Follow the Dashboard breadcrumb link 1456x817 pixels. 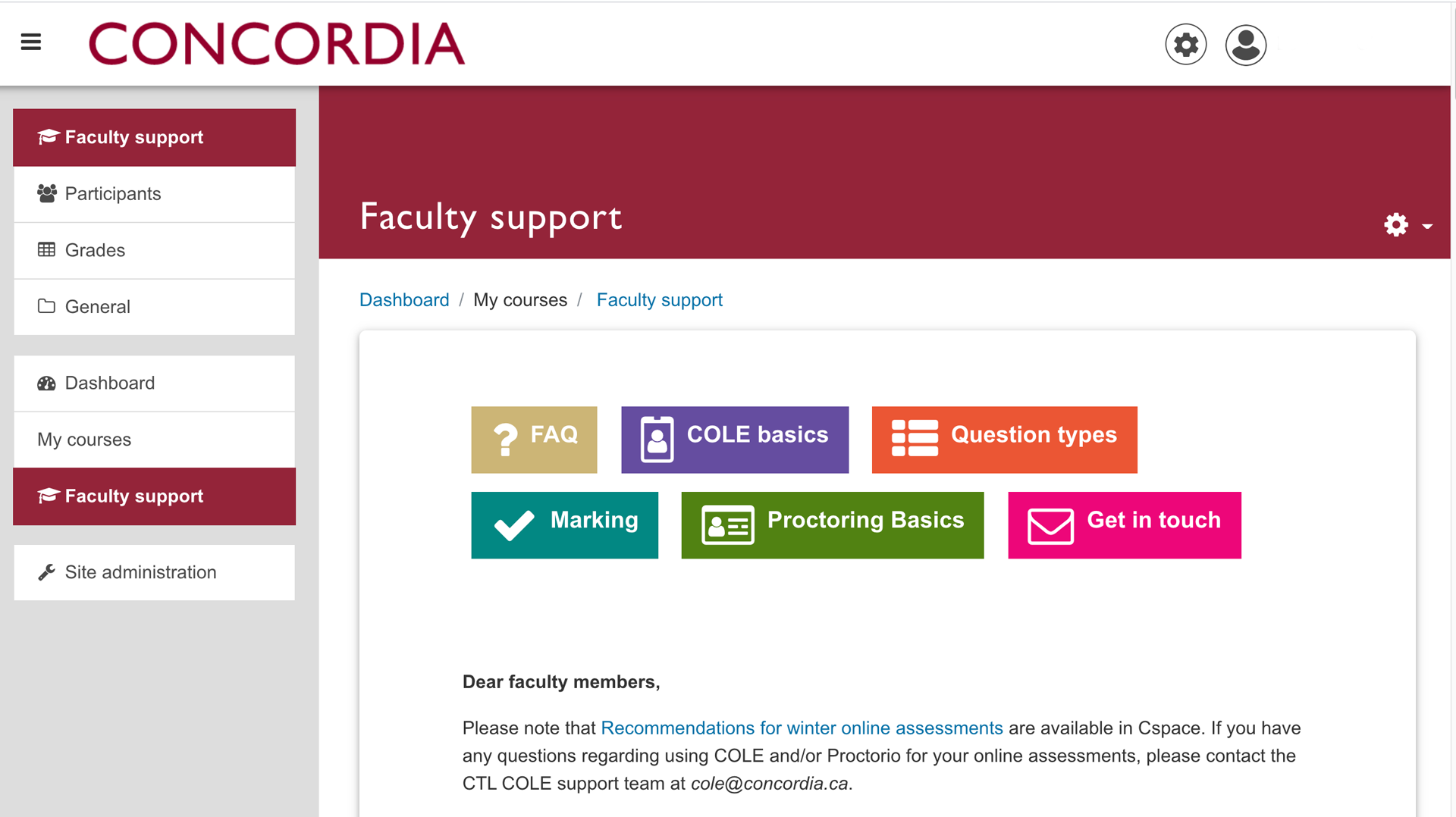pyautogui.click(x=404, y=299)
